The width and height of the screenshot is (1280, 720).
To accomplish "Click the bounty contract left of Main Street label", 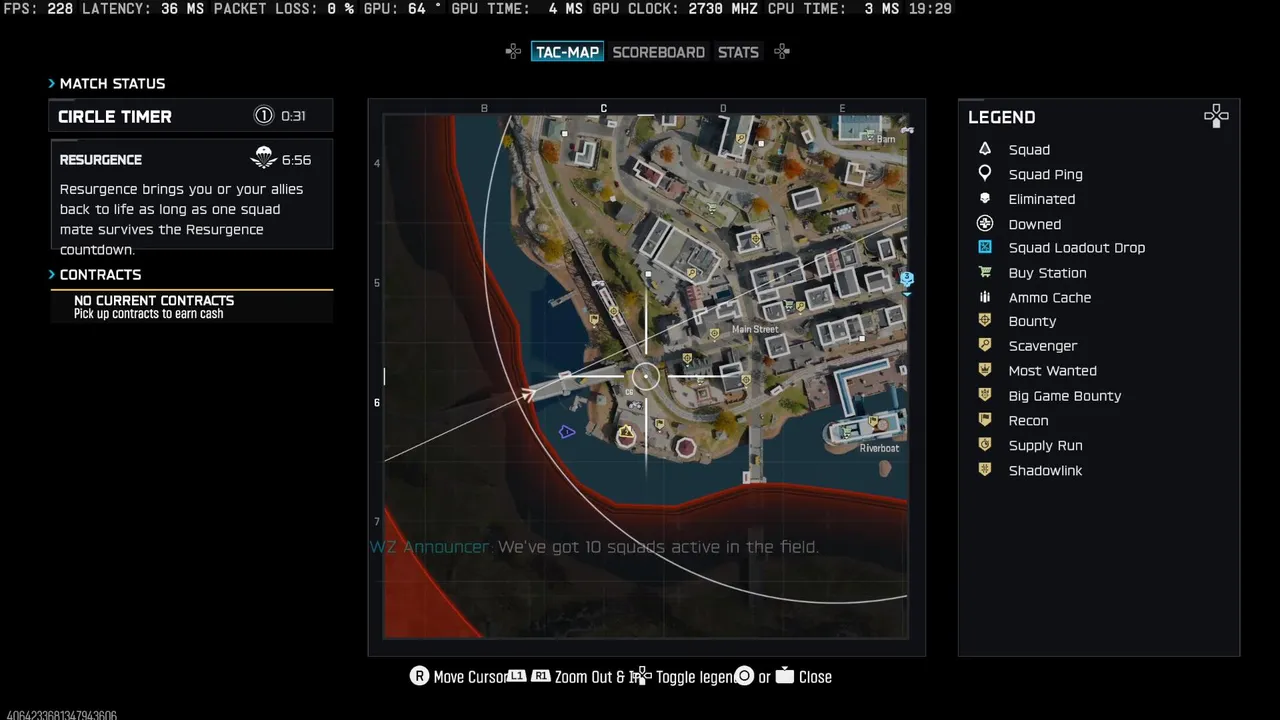I will click(713, 333).
